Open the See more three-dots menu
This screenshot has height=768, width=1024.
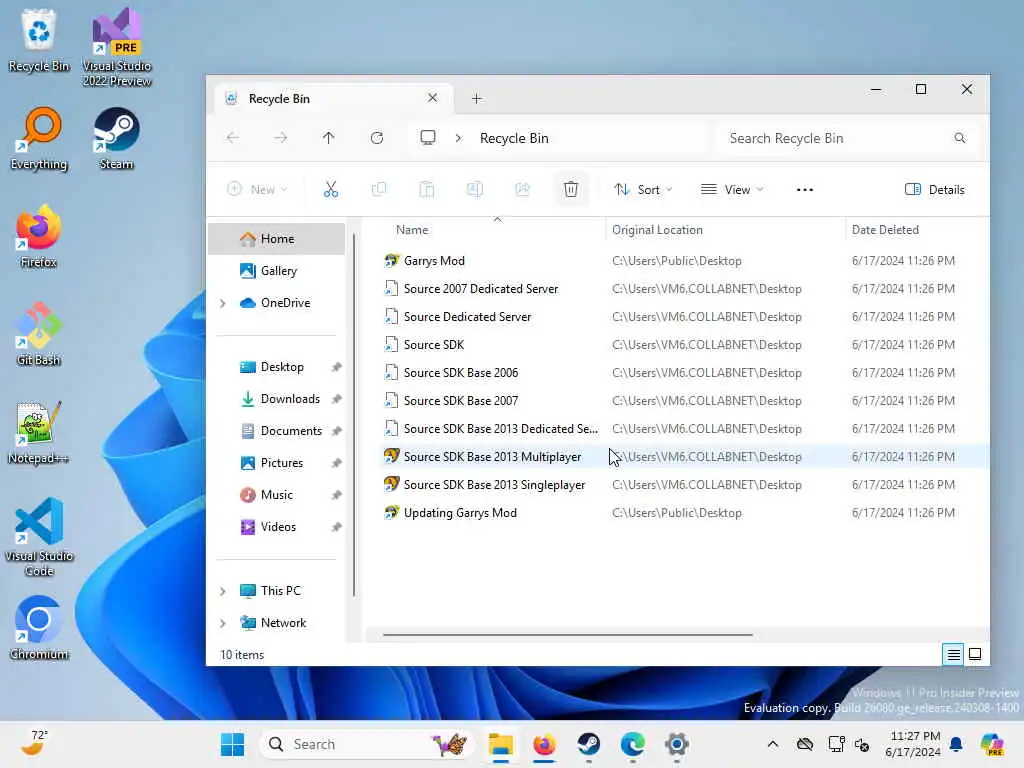click(805, 189)
